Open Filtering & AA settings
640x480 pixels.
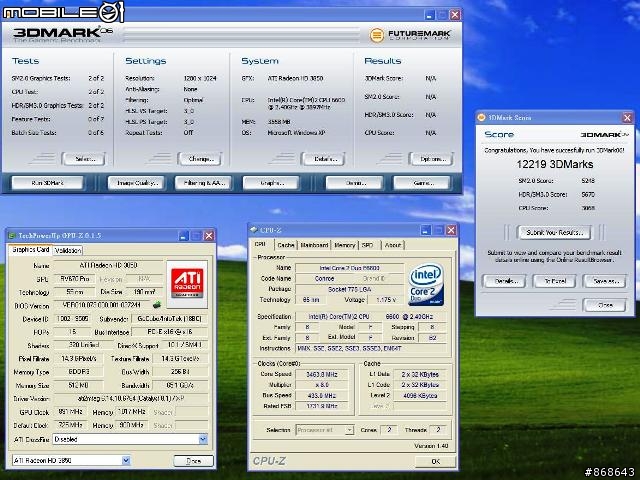(203, 183)
